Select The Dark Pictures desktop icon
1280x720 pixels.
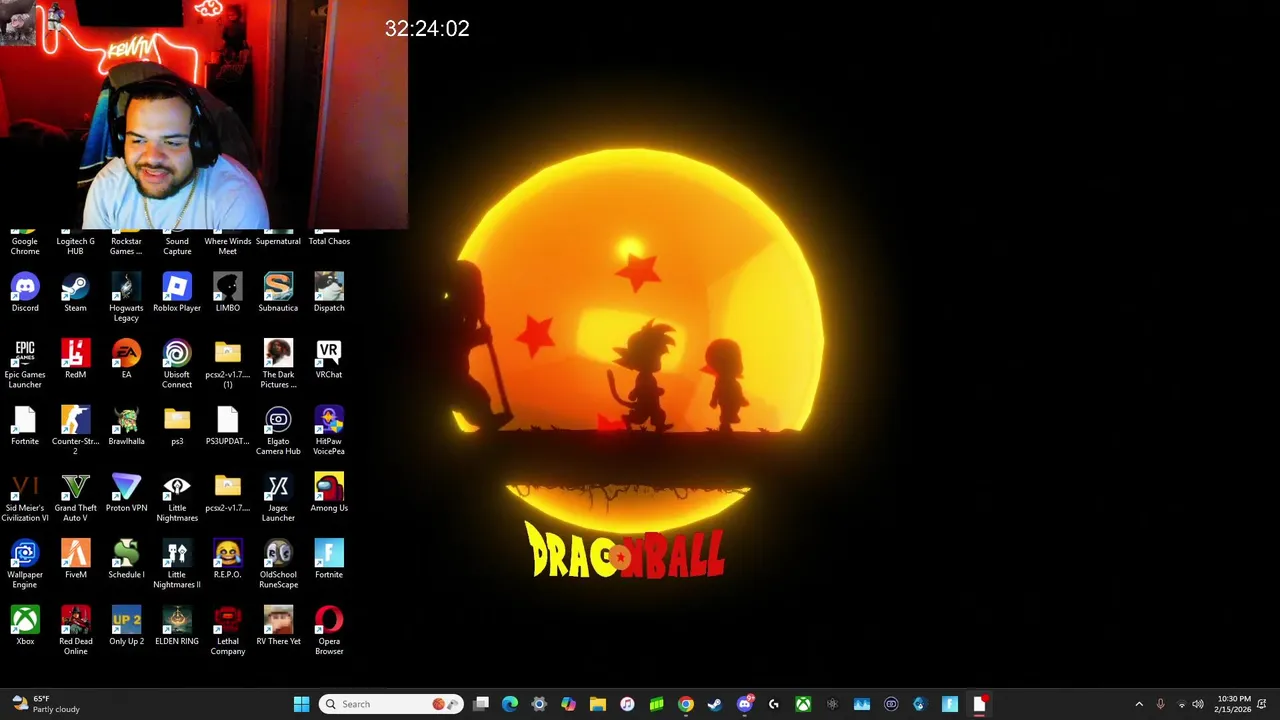[278, 364]
